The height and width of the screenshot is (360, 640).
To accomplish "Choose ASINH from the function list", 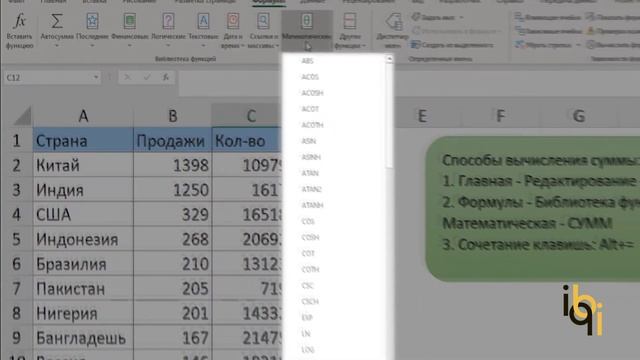I will coord(311,157).
